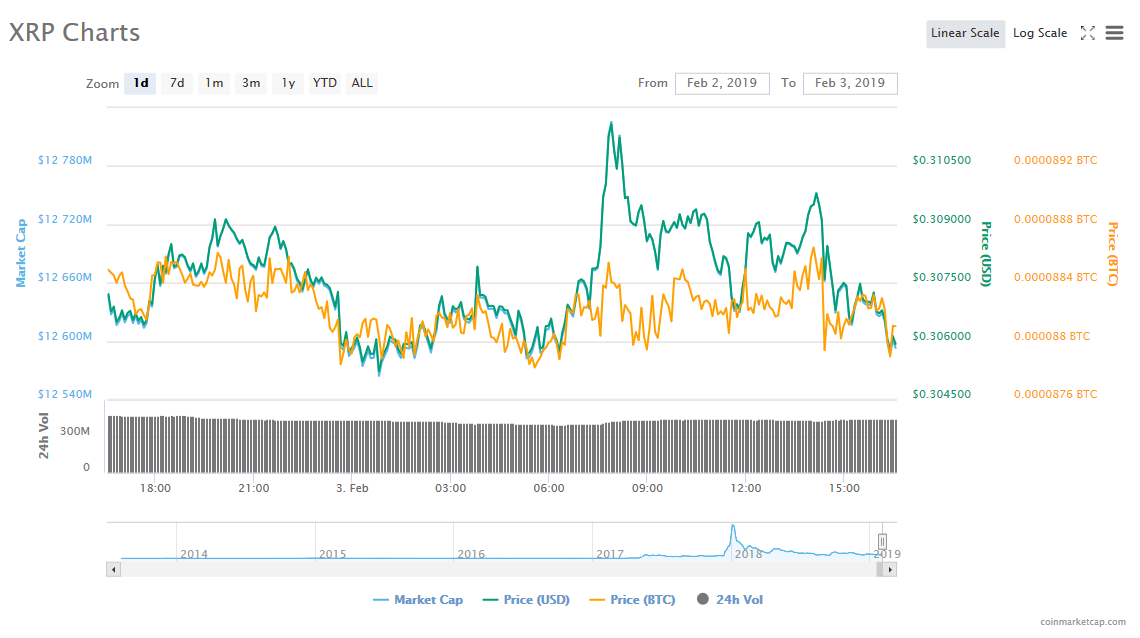Toggle 24h Vol series in legend
This screenshot has height=638, width=1140.
coord(730,600)
